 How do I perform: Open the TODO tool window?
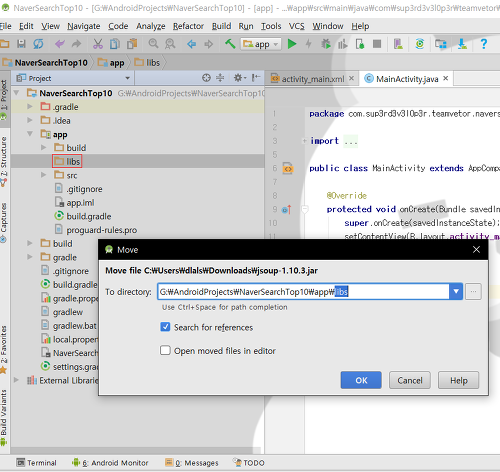coord(249,463)
